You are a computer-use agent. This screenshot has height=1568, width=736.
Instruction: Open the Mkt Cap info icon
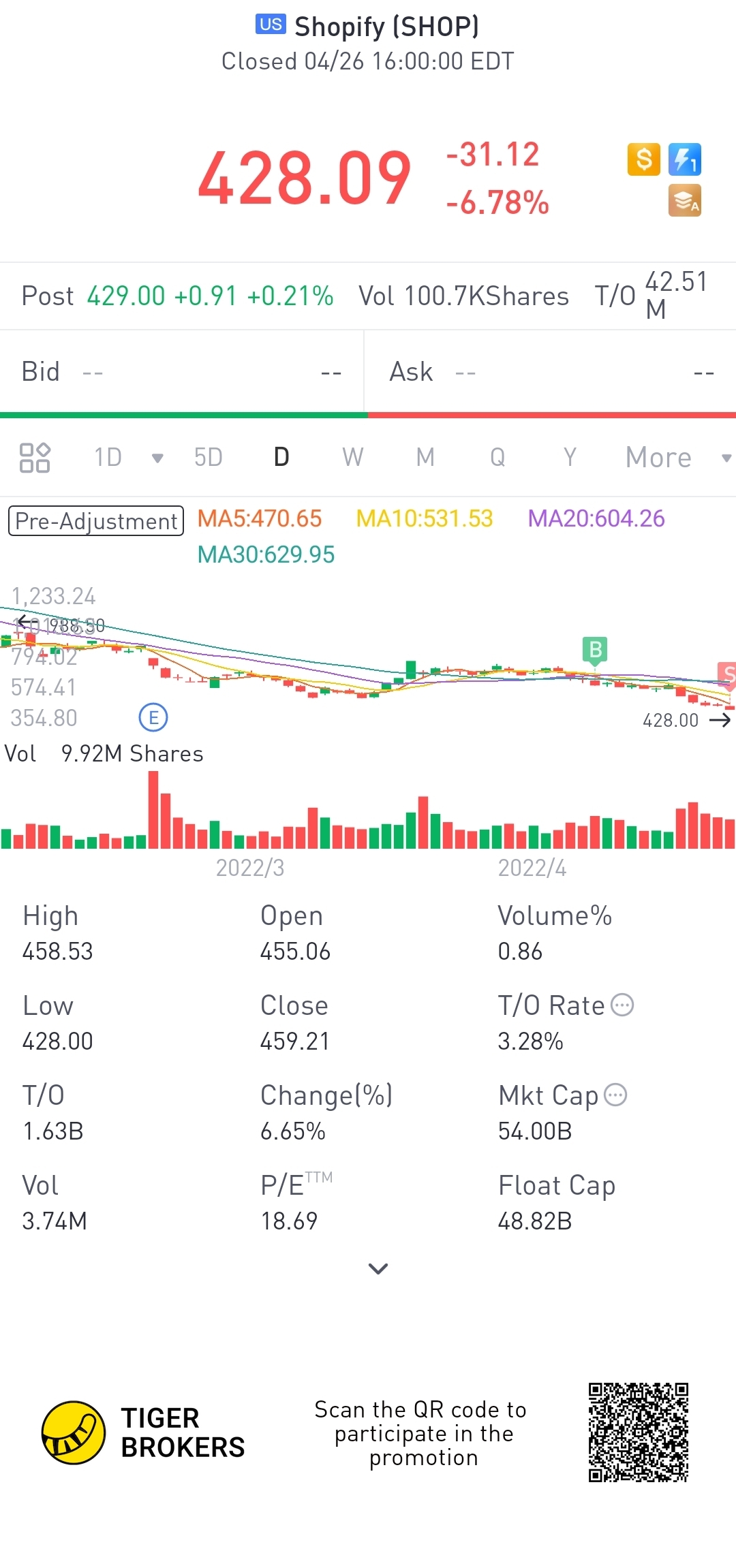point(615,1095)
